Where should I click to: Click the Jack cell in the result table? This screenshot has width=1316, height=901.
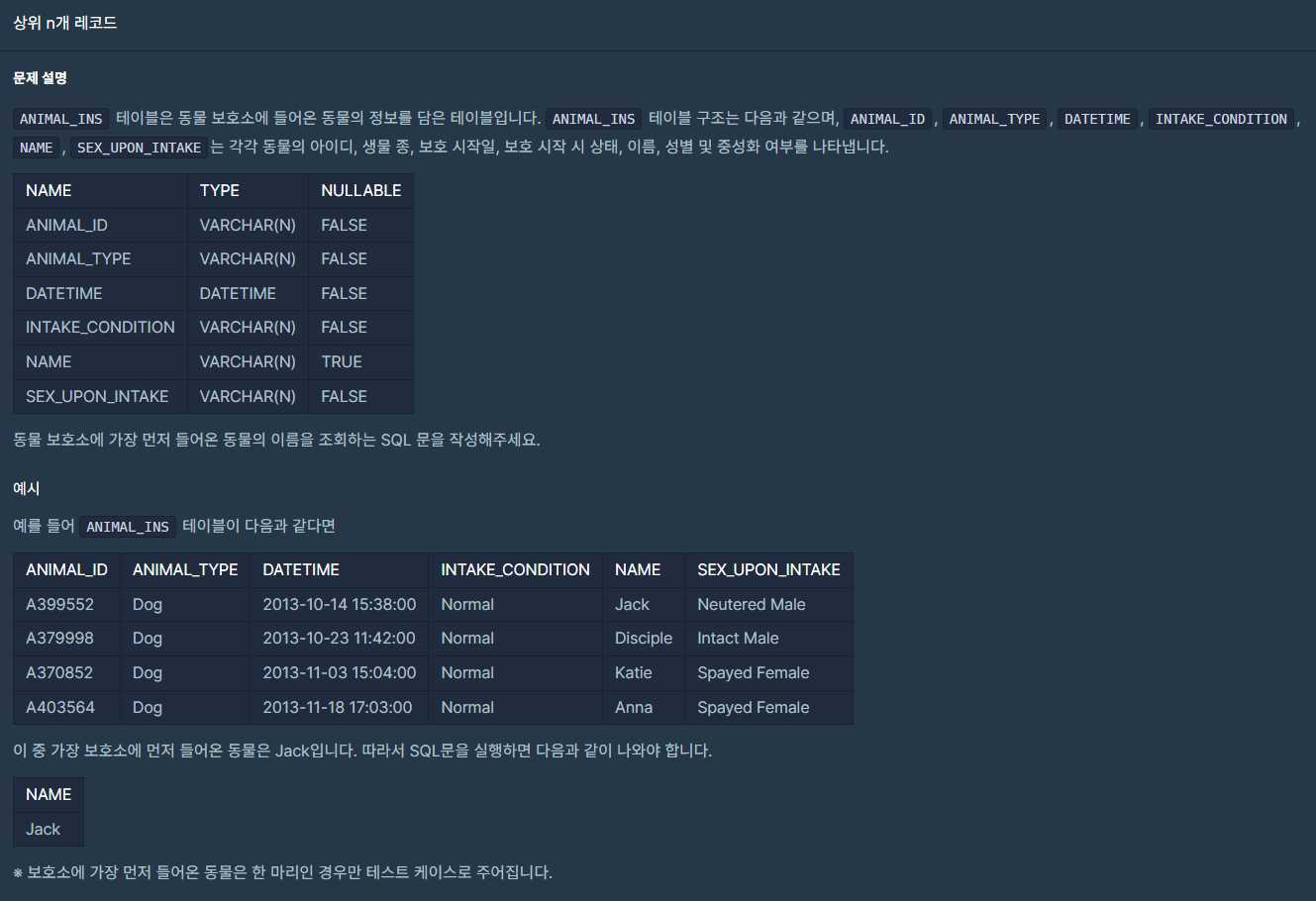coord(44,829)
